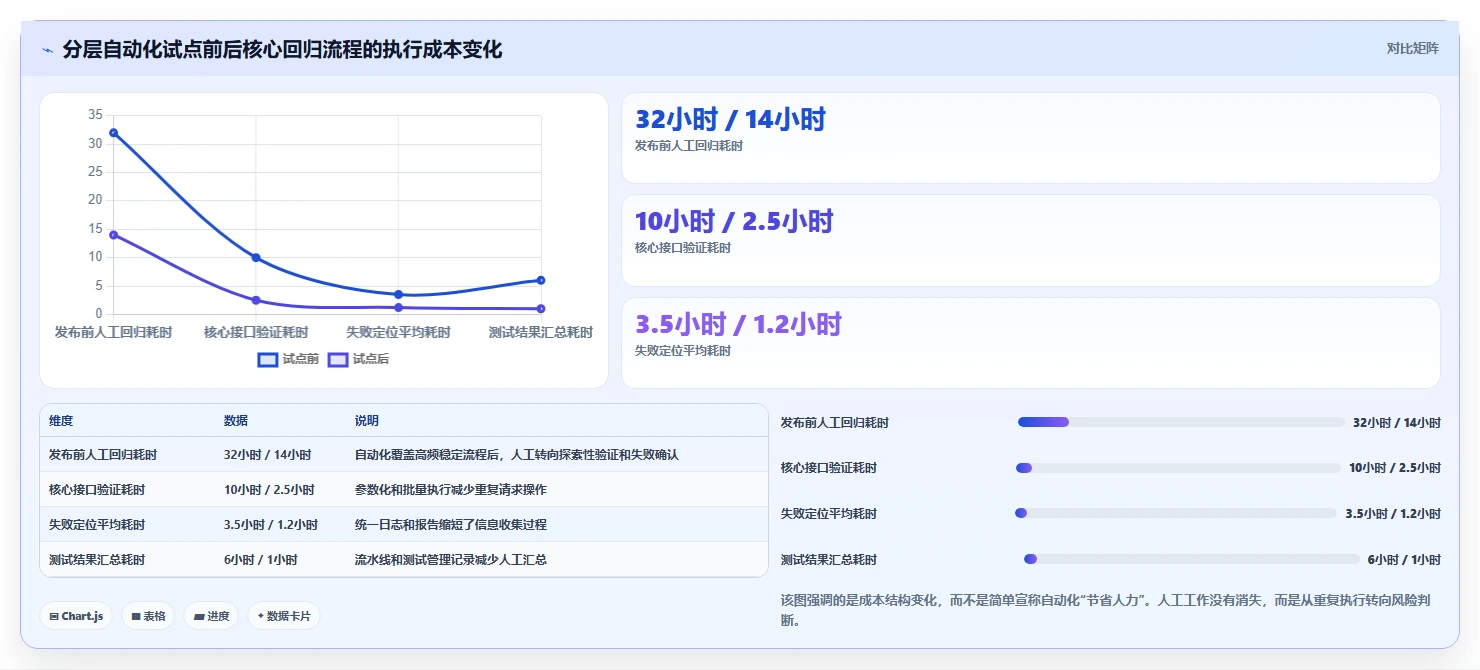This screenshot has width=1480, height=670.
Task: Click 统一日志和报告缩短了信息收集过程 description
Action: pyautogui.click(x=451, y=525)
